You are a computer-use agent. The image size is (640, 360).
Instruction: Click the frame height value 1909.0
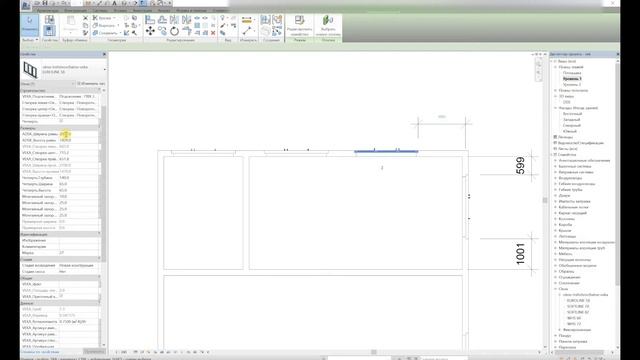(78, 140)
